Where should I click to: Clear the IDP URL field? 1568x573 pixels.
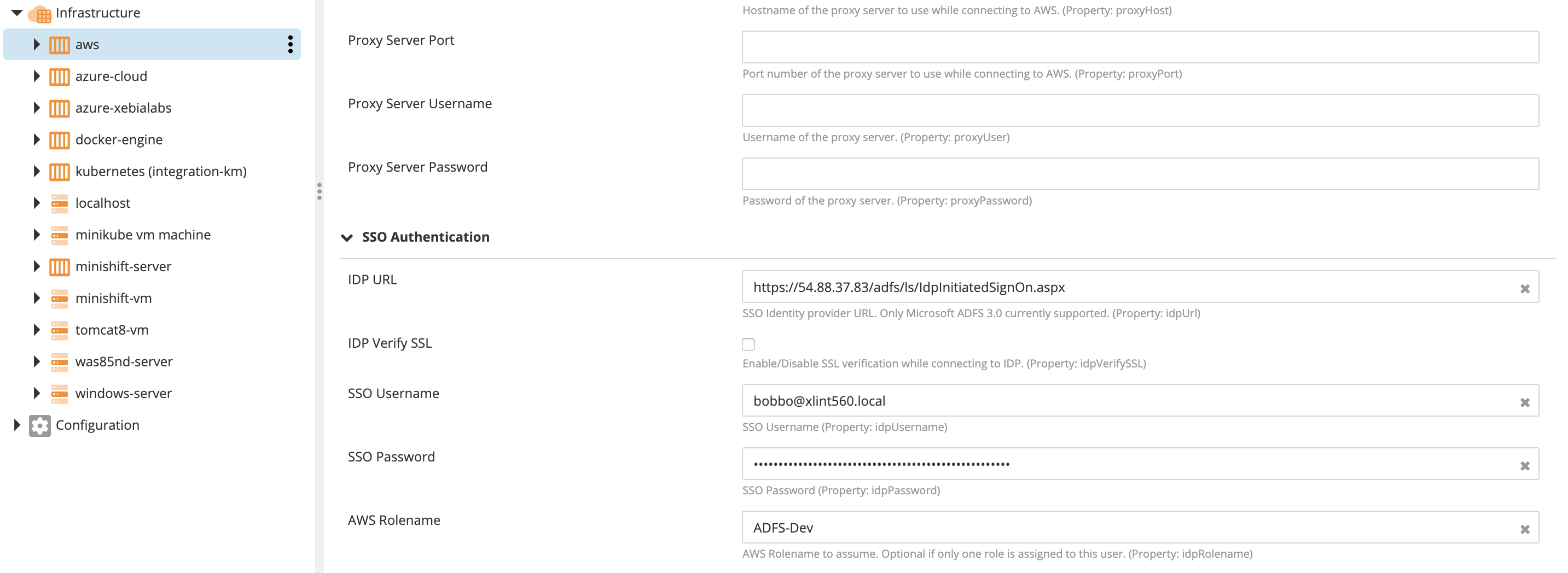1525,289
